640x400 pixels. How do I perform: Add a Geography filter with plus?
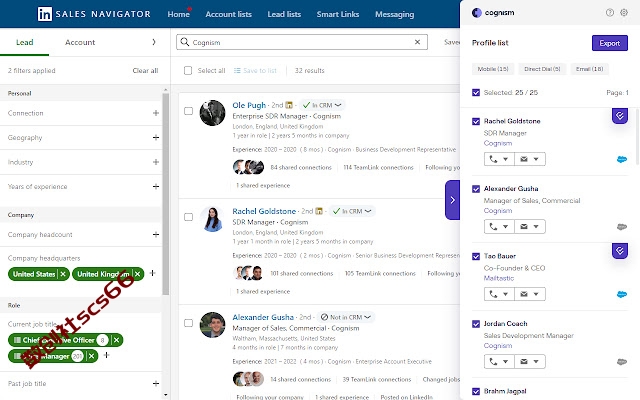pyautogui.click(x=156, y=138)
